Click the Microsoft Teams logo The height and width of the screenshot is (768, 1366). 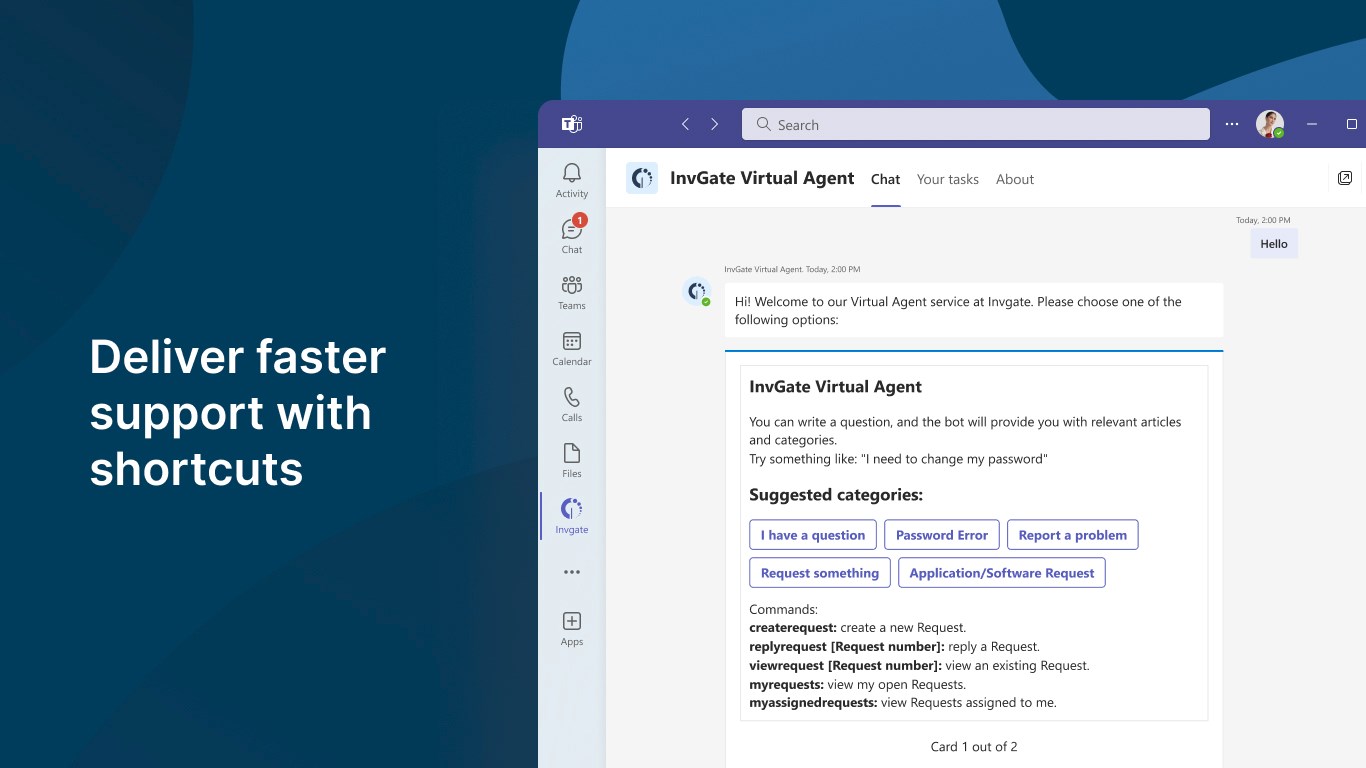click(x=572, y=124)
